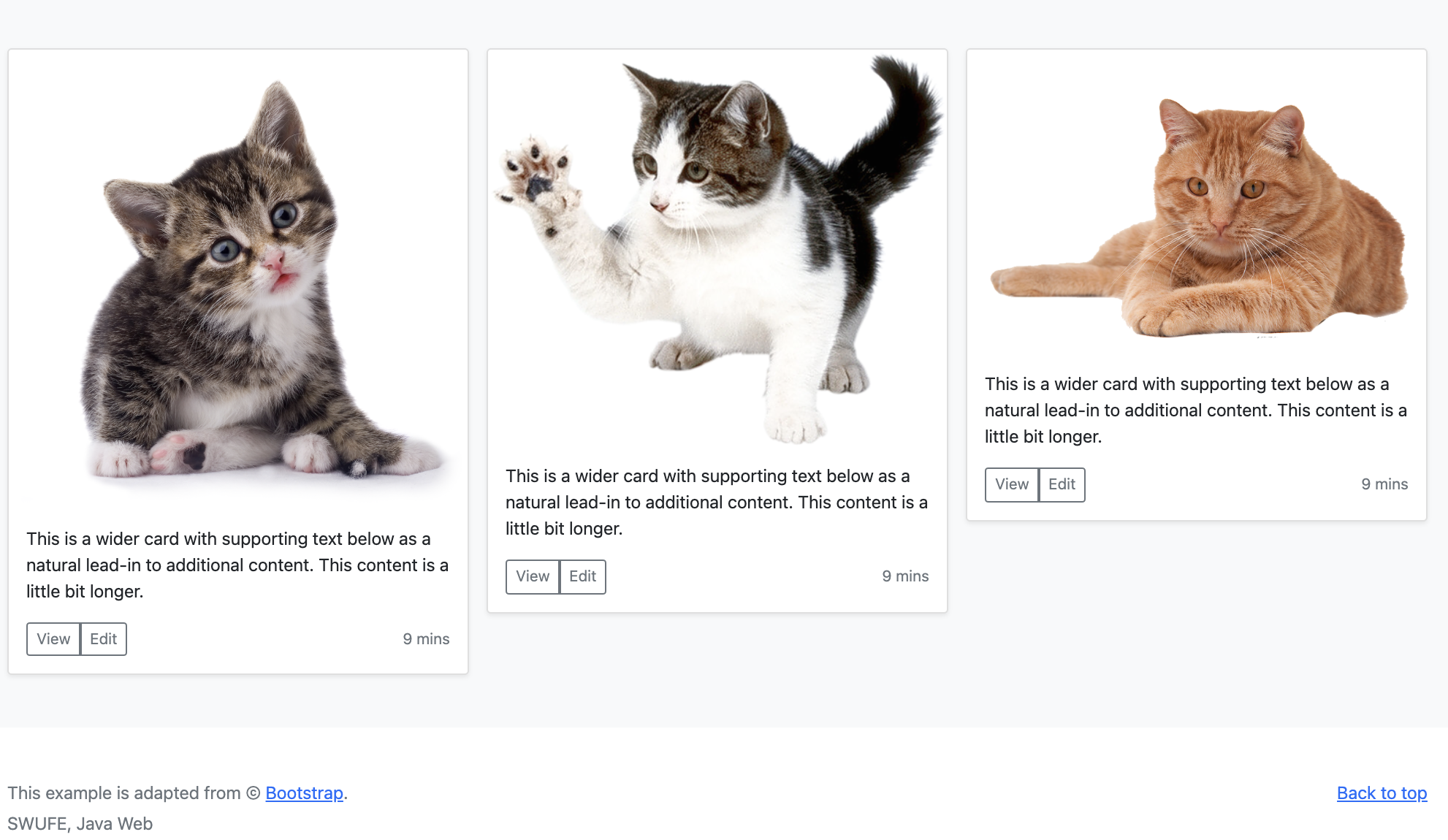
Task: Click View under the orange cat
Action: coord(1012,484)
